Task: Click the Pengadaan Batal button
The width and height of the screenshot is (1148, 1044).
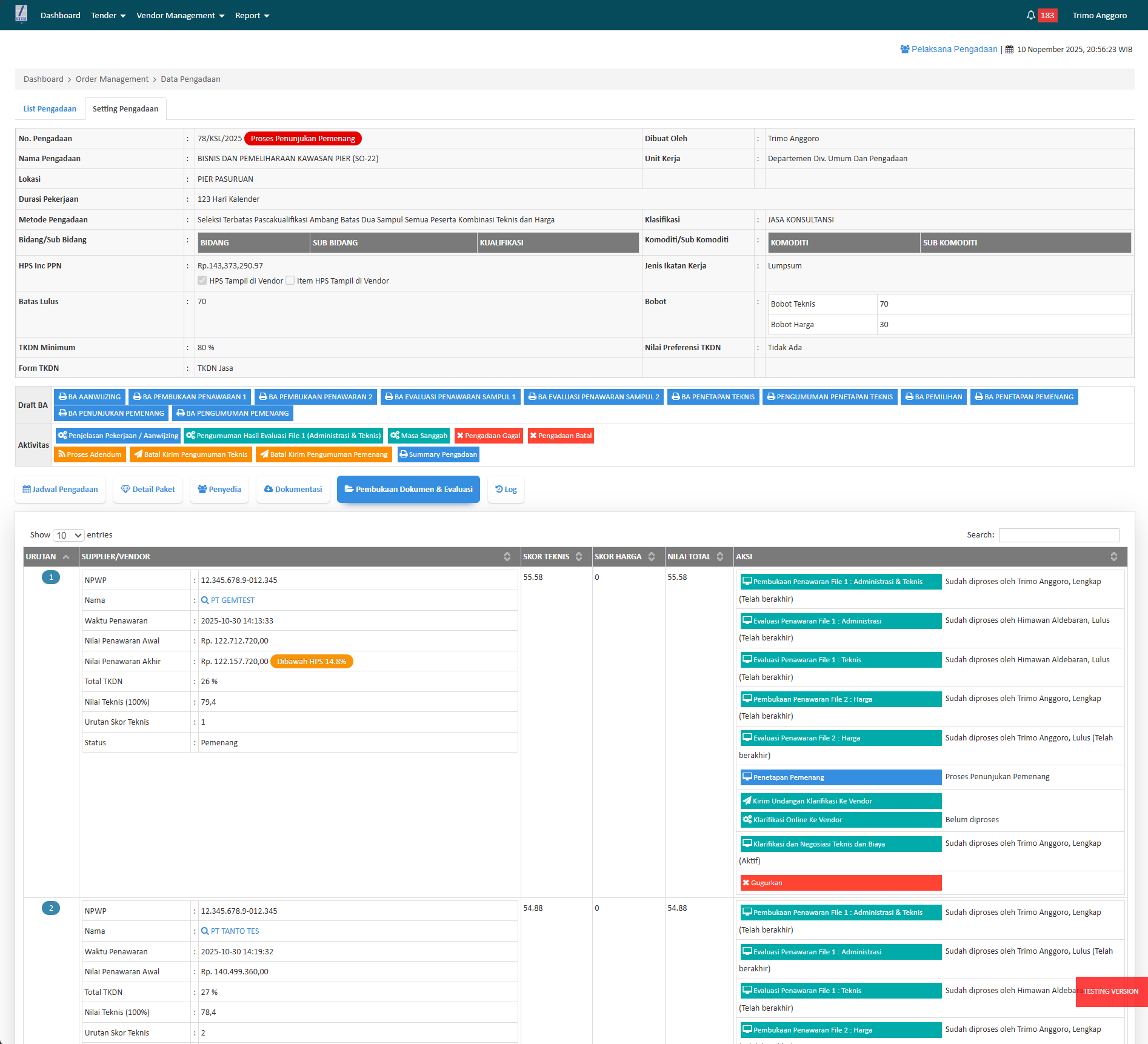Action: [x=561, y=436]
